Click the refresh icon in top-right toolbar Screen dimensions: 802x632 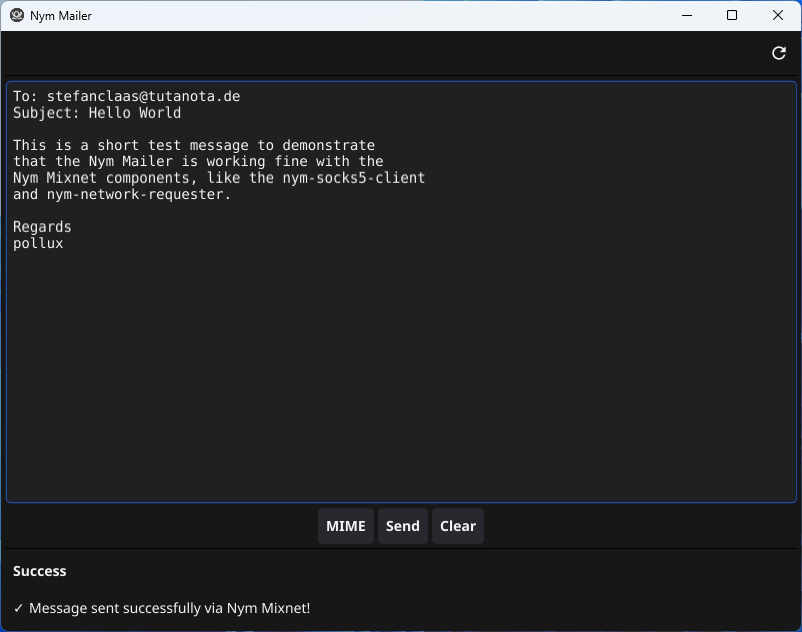pyautogui.click(x=779, y=53)
